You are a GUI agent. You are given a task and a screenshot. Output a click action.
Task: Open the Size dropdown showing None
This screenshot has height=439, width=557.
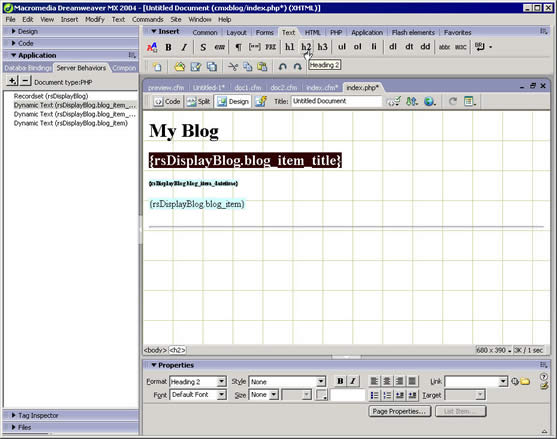(274, 395)
